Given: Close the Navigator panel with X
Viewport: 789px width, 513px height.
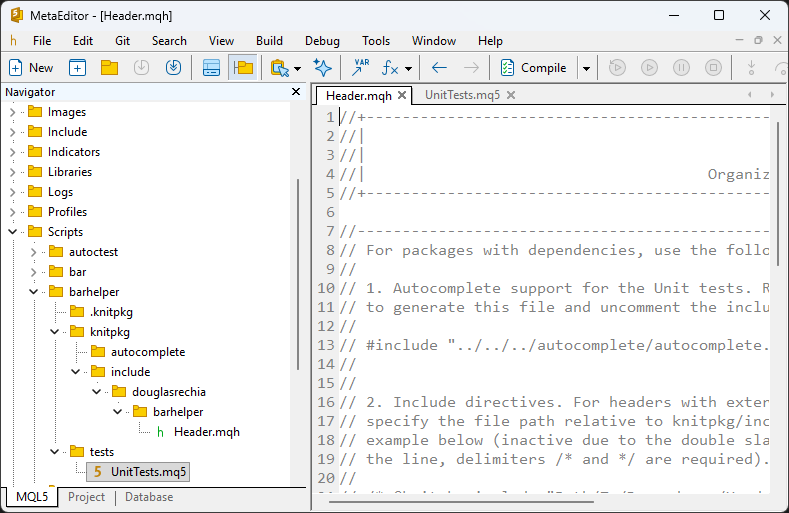Looking at the screenshot, I should click(296, 92).
